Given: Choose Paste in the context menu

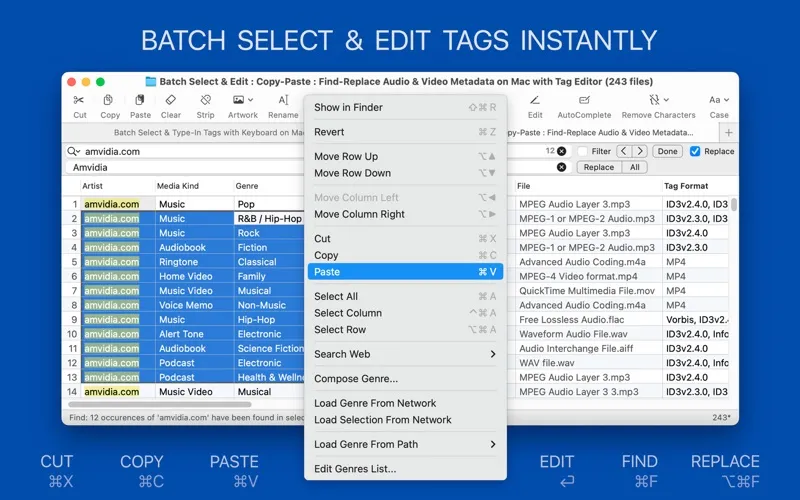Looking at the screenshot, I should (x=405, y=272).
